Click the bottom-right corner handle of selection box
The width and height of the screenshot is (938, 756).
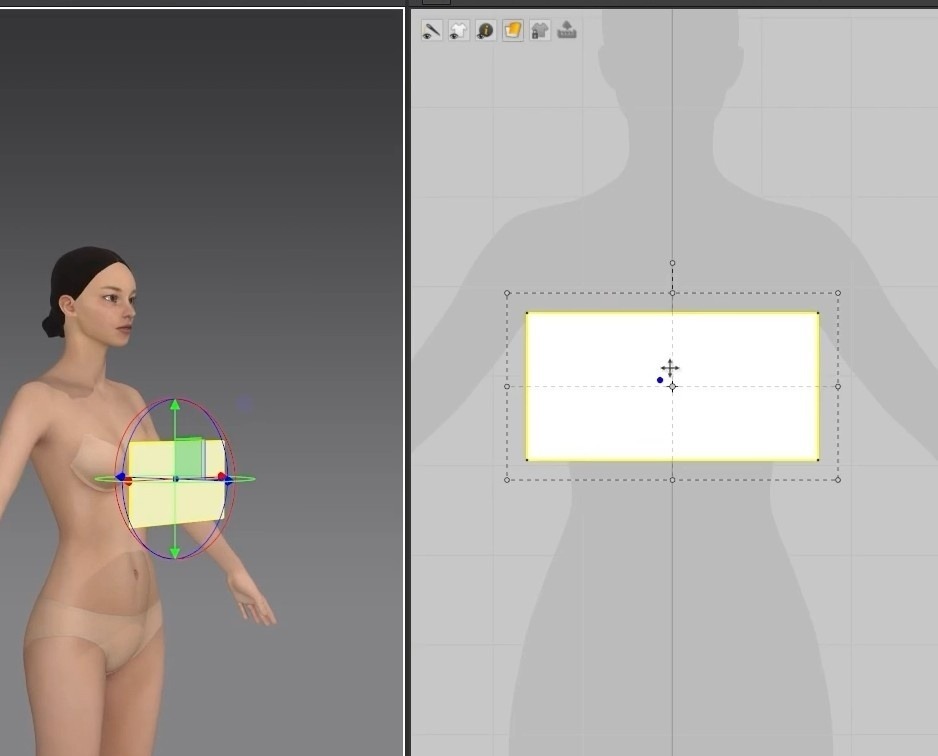(838, 480)
